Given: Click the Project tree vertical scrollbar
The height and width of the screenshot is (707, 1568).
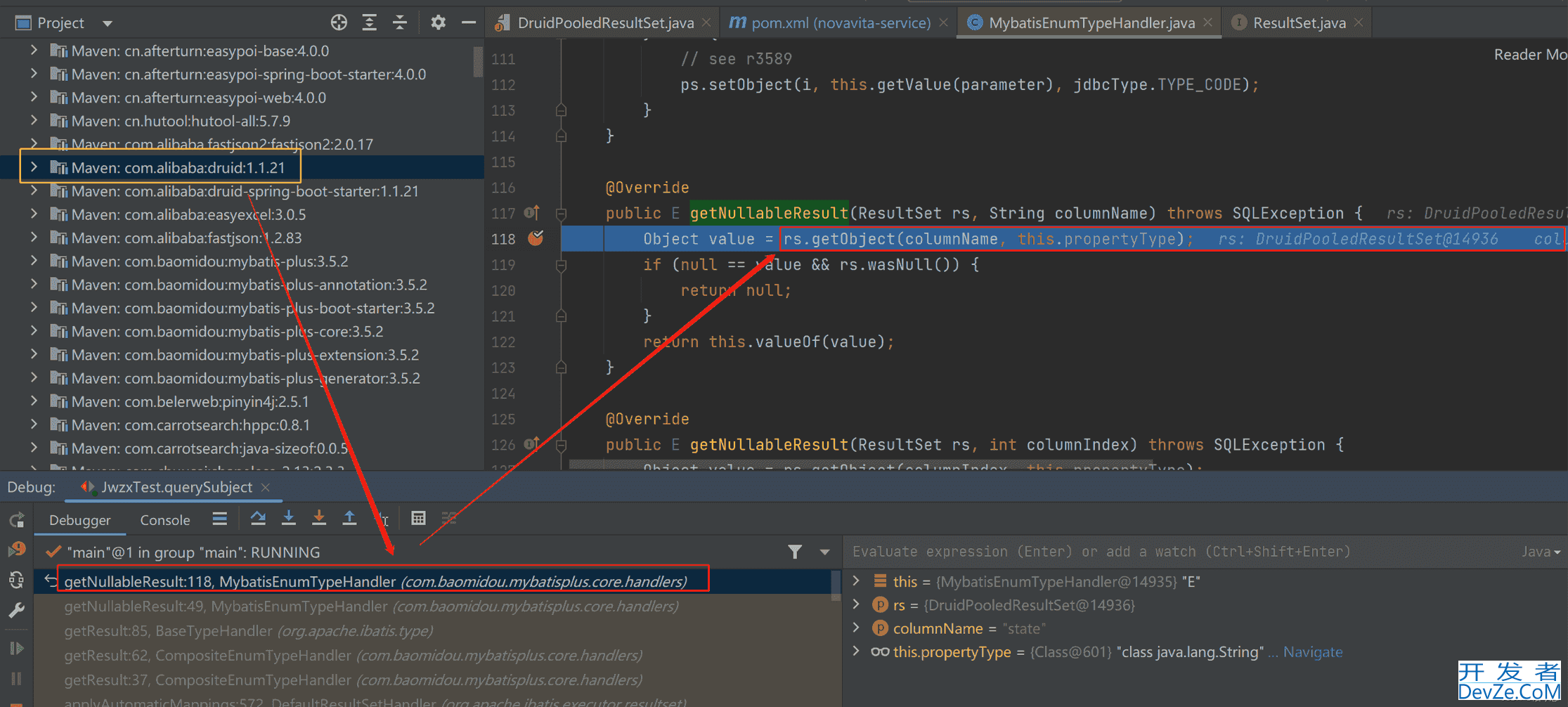Looking at the screenshot, I should click(x=478, y=62).
